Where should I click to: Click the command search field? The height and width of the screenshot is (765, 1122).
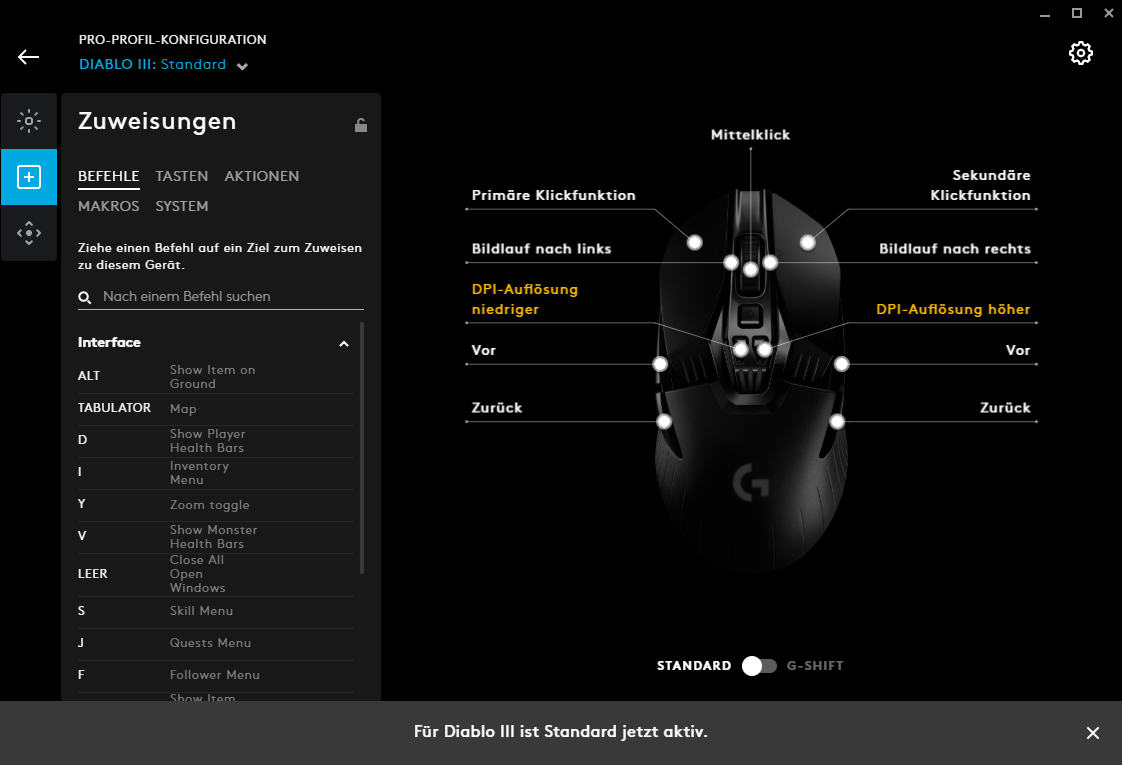coord(220,296)
